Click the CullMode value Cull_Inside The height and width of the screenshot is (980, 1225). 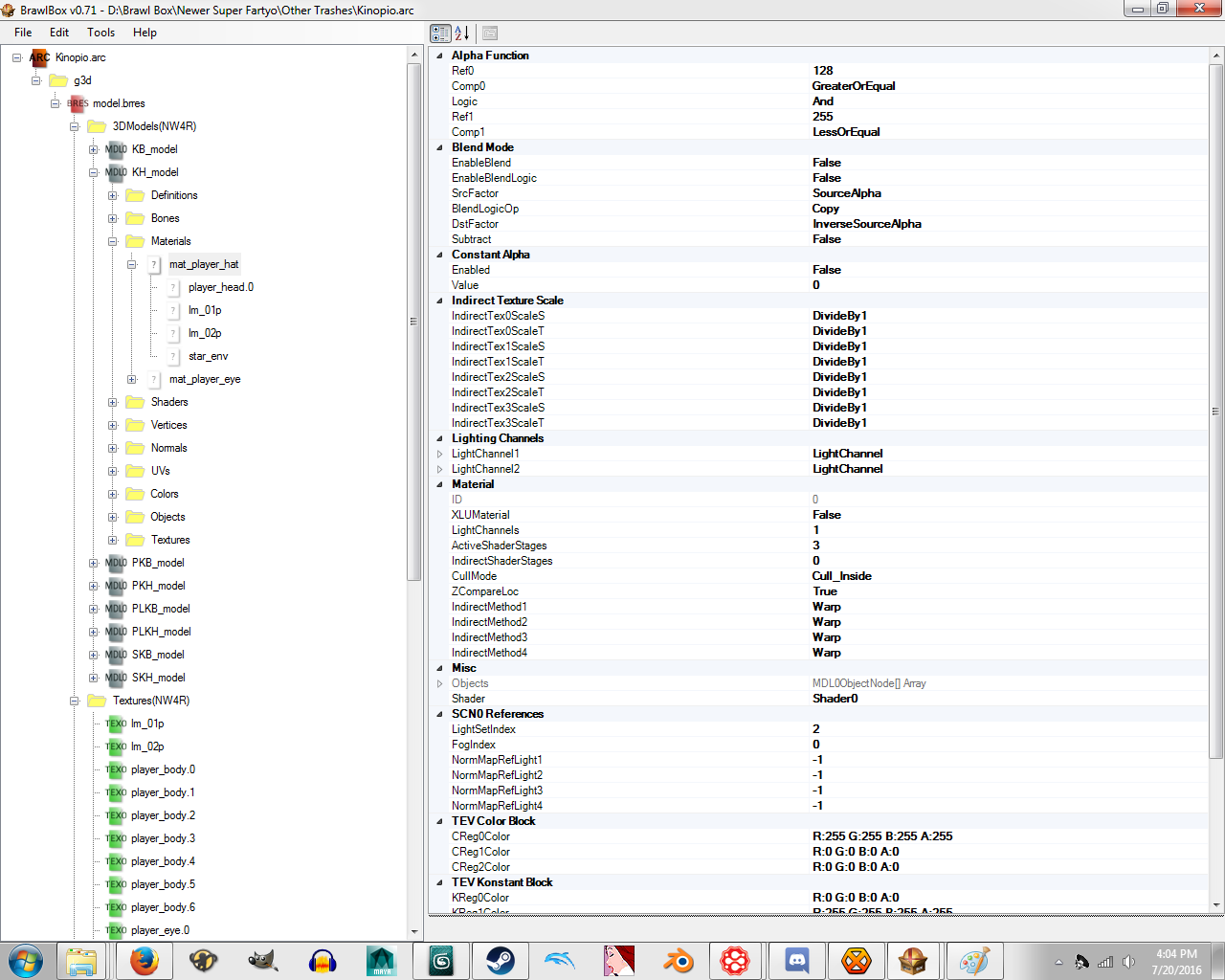click(x=841, y=576)
